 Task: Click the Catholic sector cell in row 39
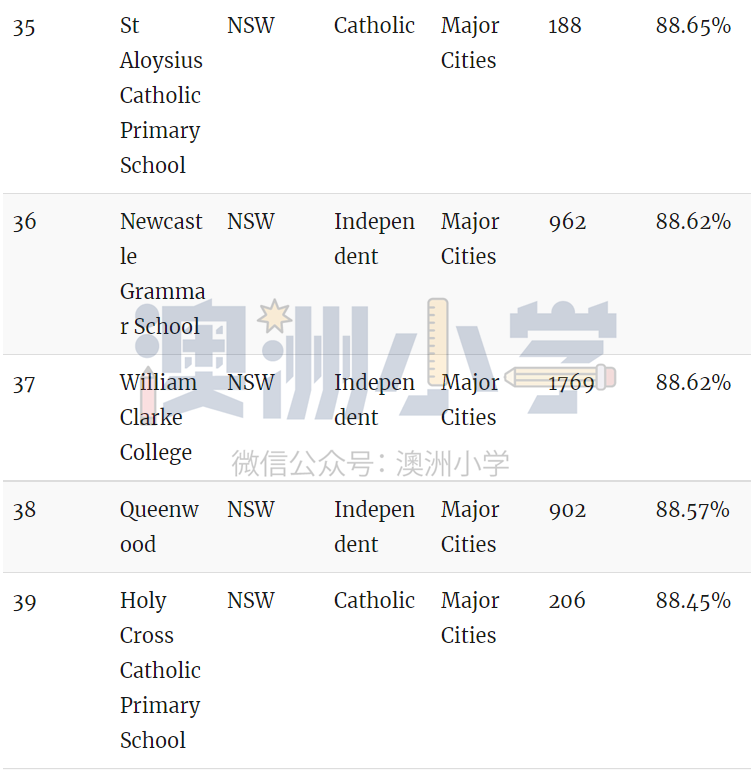[374, 601]
